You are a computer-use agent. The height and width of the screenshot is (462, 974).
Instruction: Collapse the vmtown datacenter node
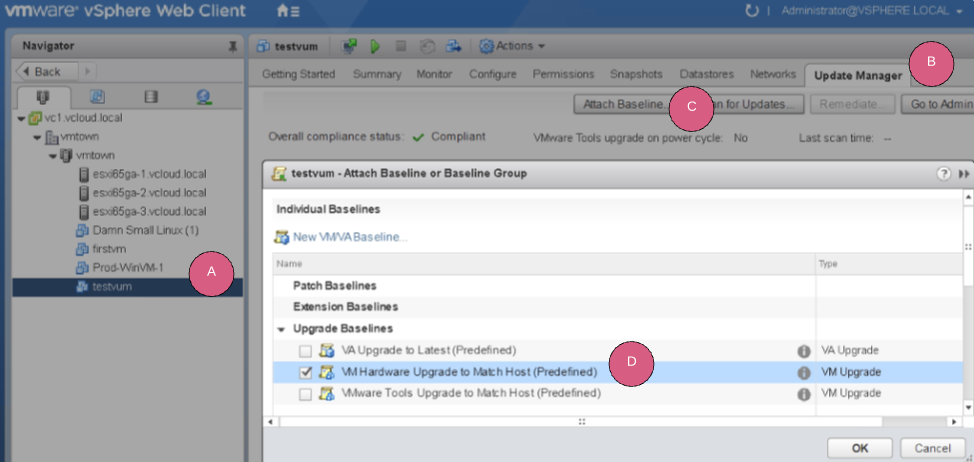click(37, 137)
